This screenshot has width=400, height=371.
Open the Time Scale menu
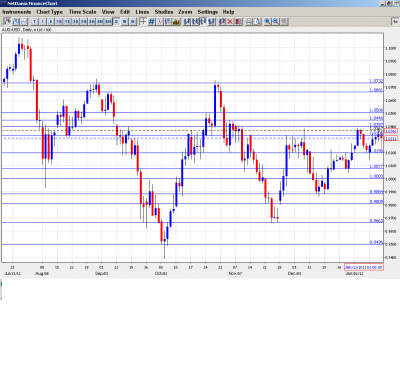(82, 12)
